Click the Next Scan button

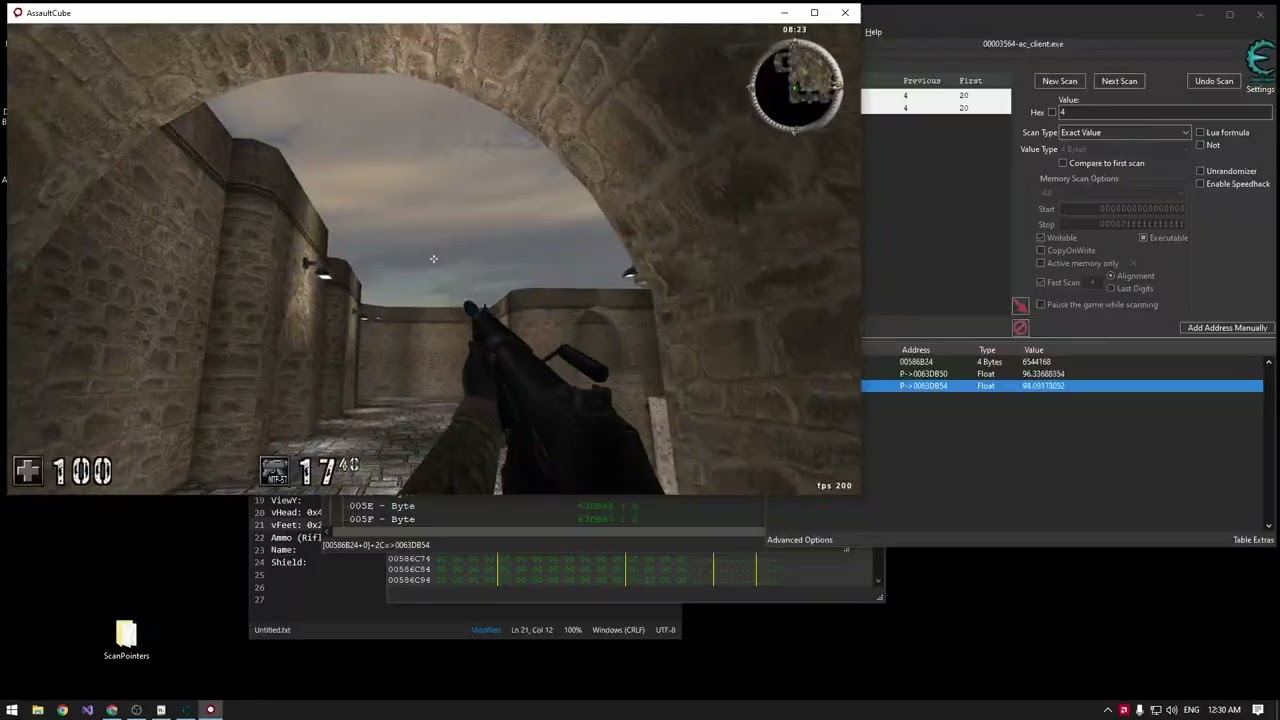pyautogui.click(x=1119, y=81)
